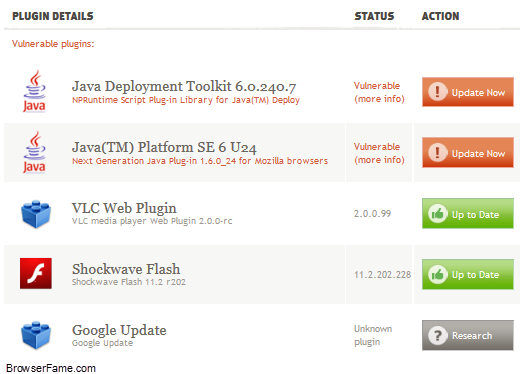Click the VLC media player Web Plugin 2.0.0-rc description
The width and height of the screenshot is (520, 374).
pyautogui.click(x=152, y=221)
